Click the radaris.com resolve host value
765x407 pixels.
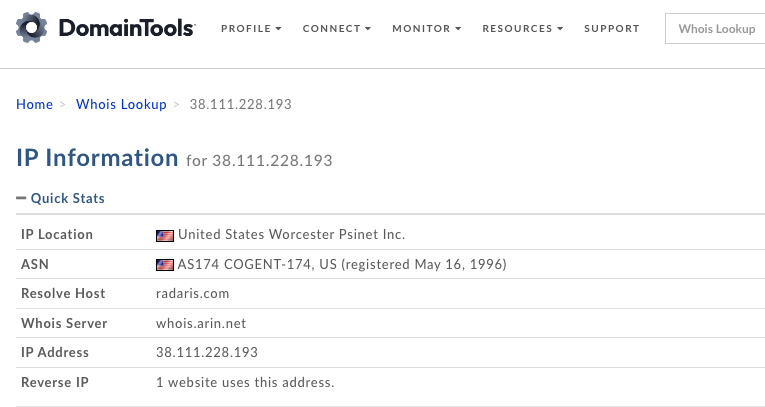192,293
